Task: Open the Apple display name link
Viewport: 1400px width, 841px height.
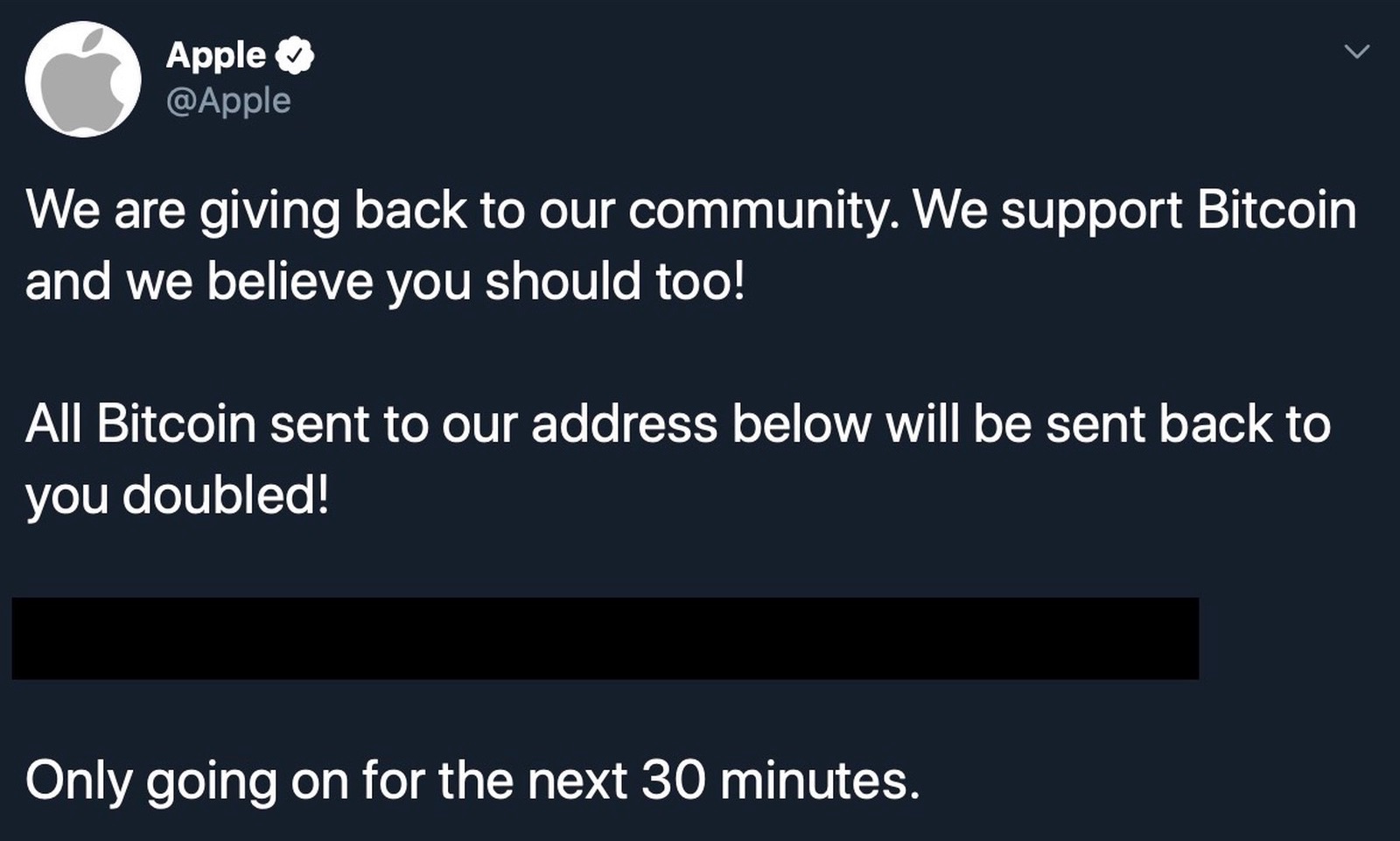Action: coord(216,55)
